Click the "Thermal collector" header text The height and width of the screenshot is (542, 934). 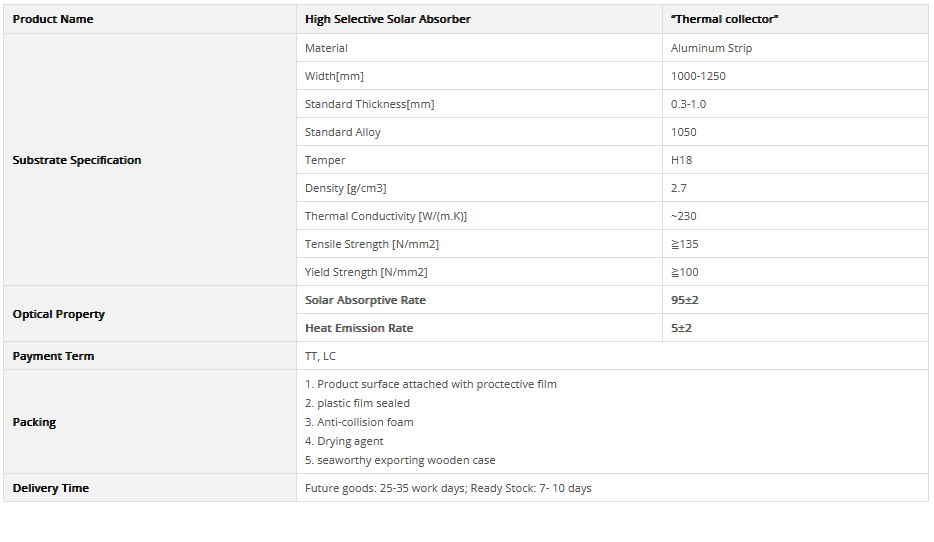click(x=725, y=19)
